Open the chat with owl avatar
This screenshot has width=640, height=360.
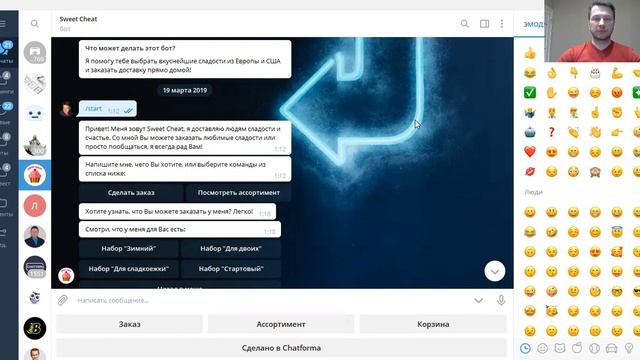[35, 298]
